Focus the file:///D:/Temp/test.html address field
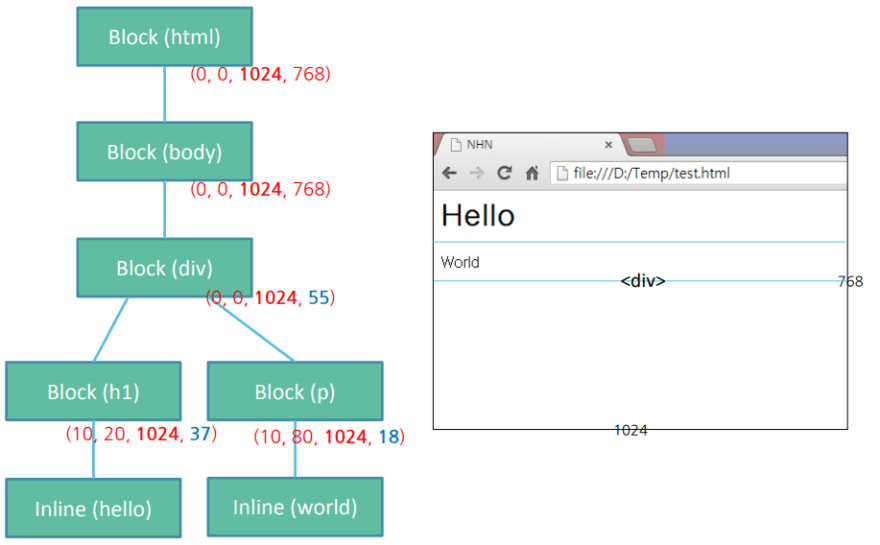This screenshot has height=545, width=880. (700, 173)
